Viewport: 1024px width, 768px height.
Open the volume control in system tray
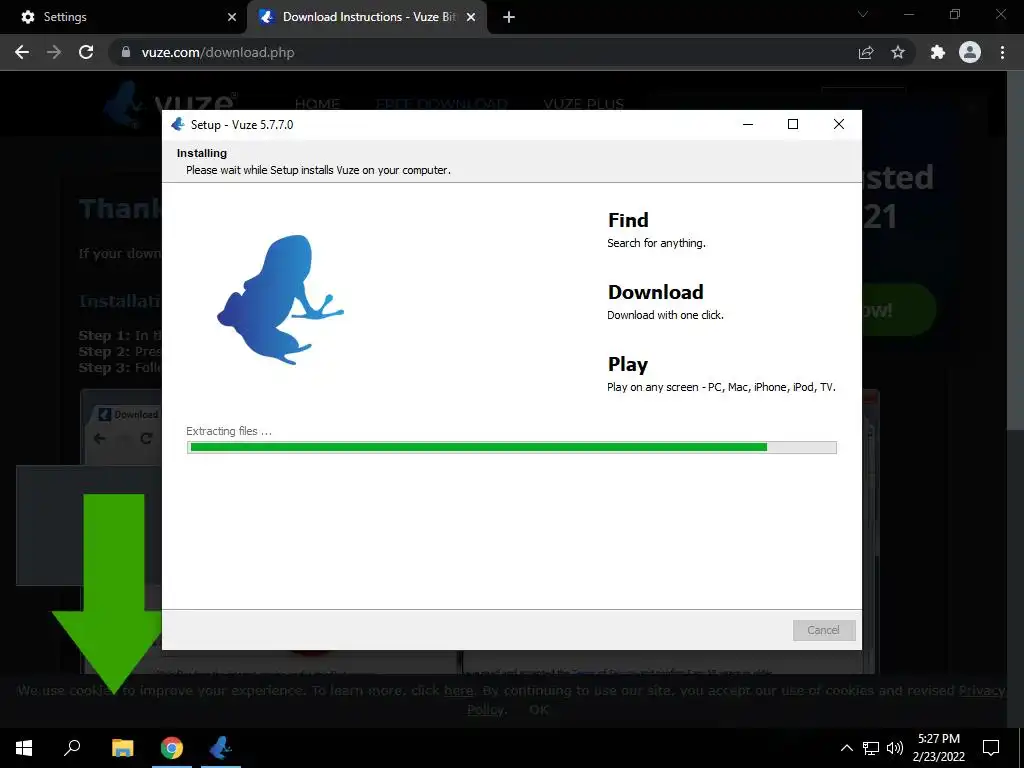[x=895, y=748]
